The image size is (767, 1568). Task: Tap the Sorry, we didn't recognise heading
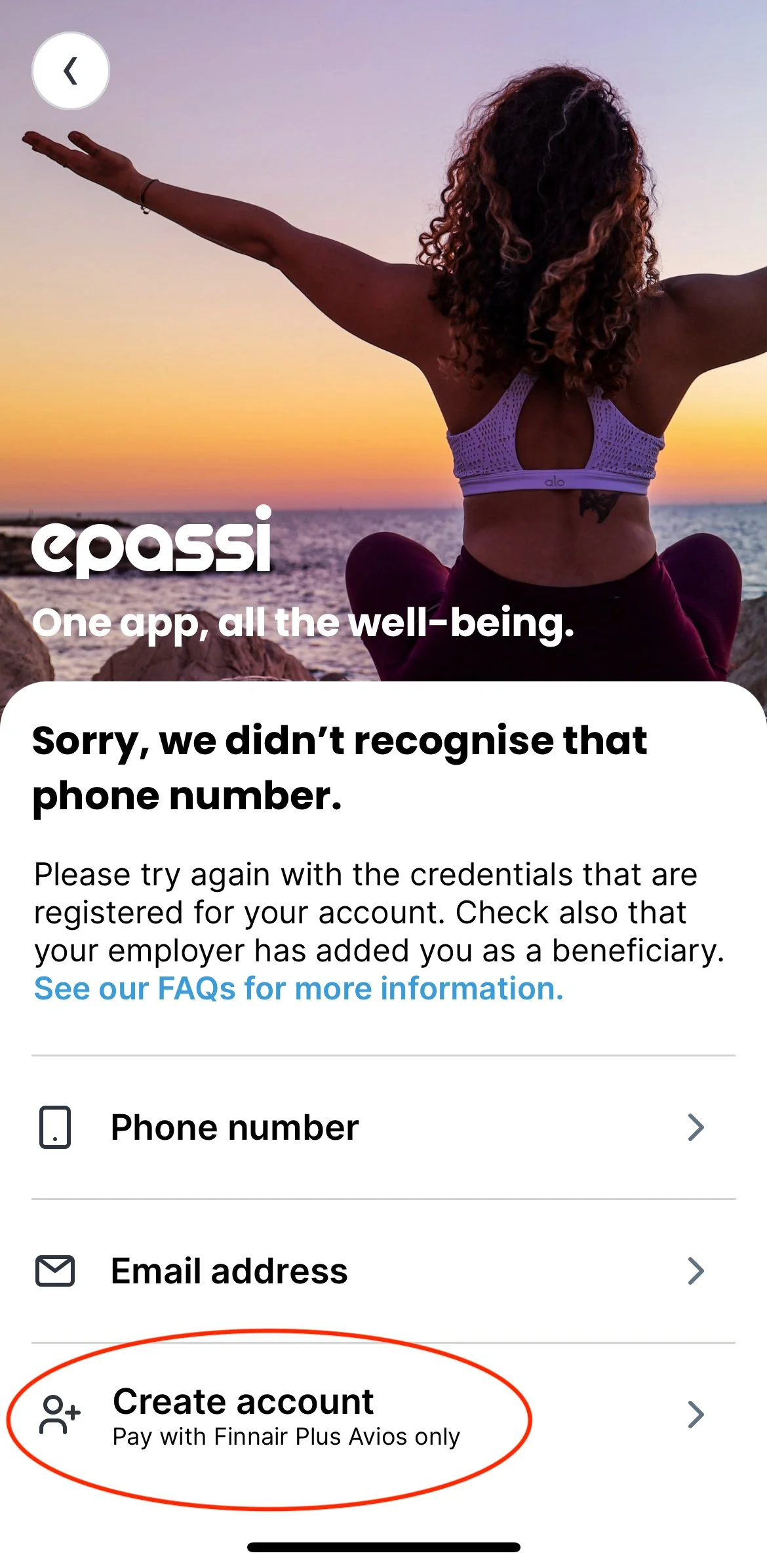(x=340, y=768)
